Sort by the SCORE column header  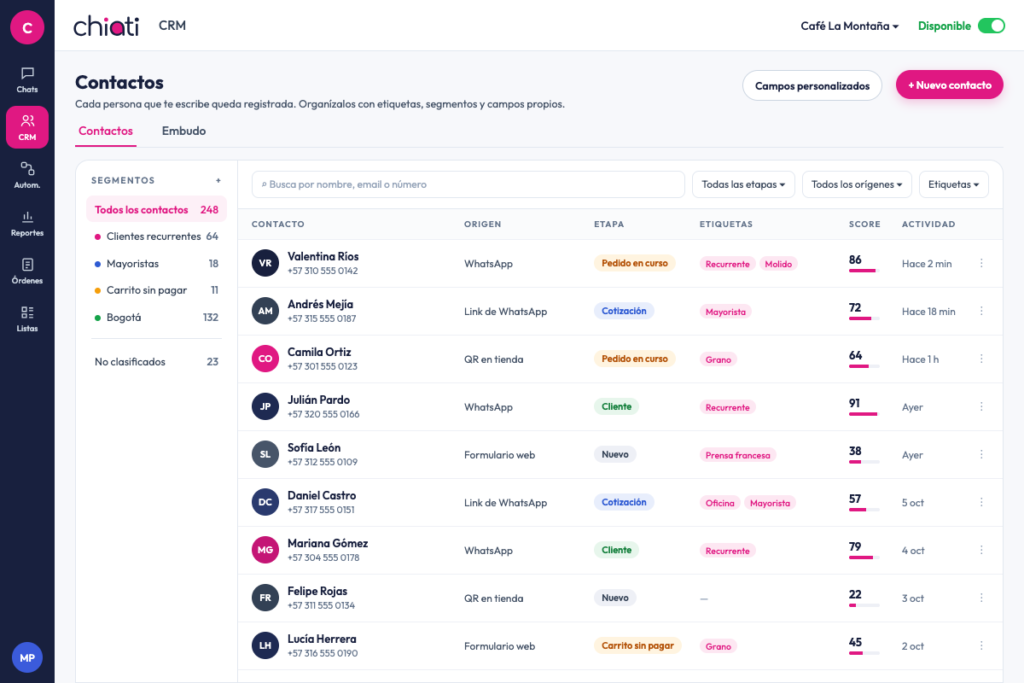coord(864,224)
